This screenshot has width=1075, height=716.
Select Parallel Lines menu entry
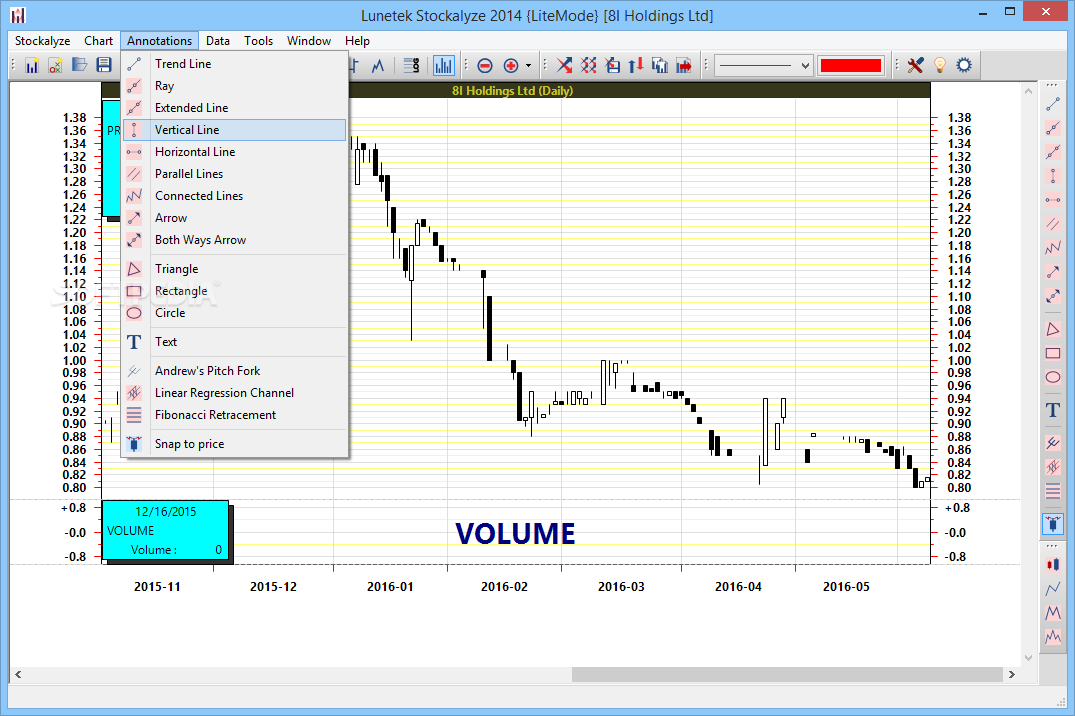(234, 174)
